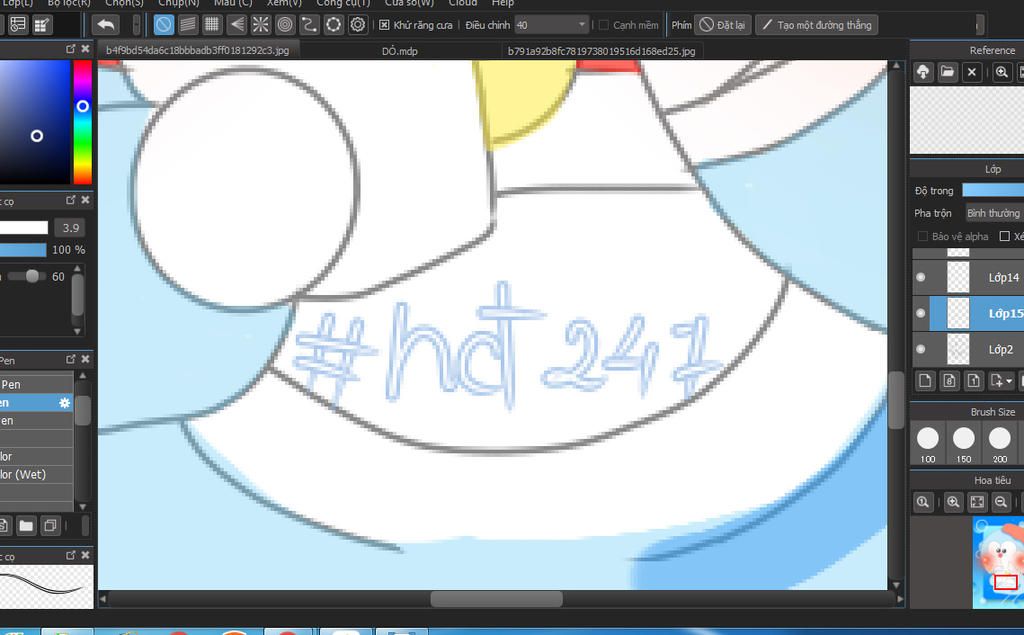Choose the 200 brush size preset
The height and width of the screenshot is (635, 1024).
click(1000, 444)
